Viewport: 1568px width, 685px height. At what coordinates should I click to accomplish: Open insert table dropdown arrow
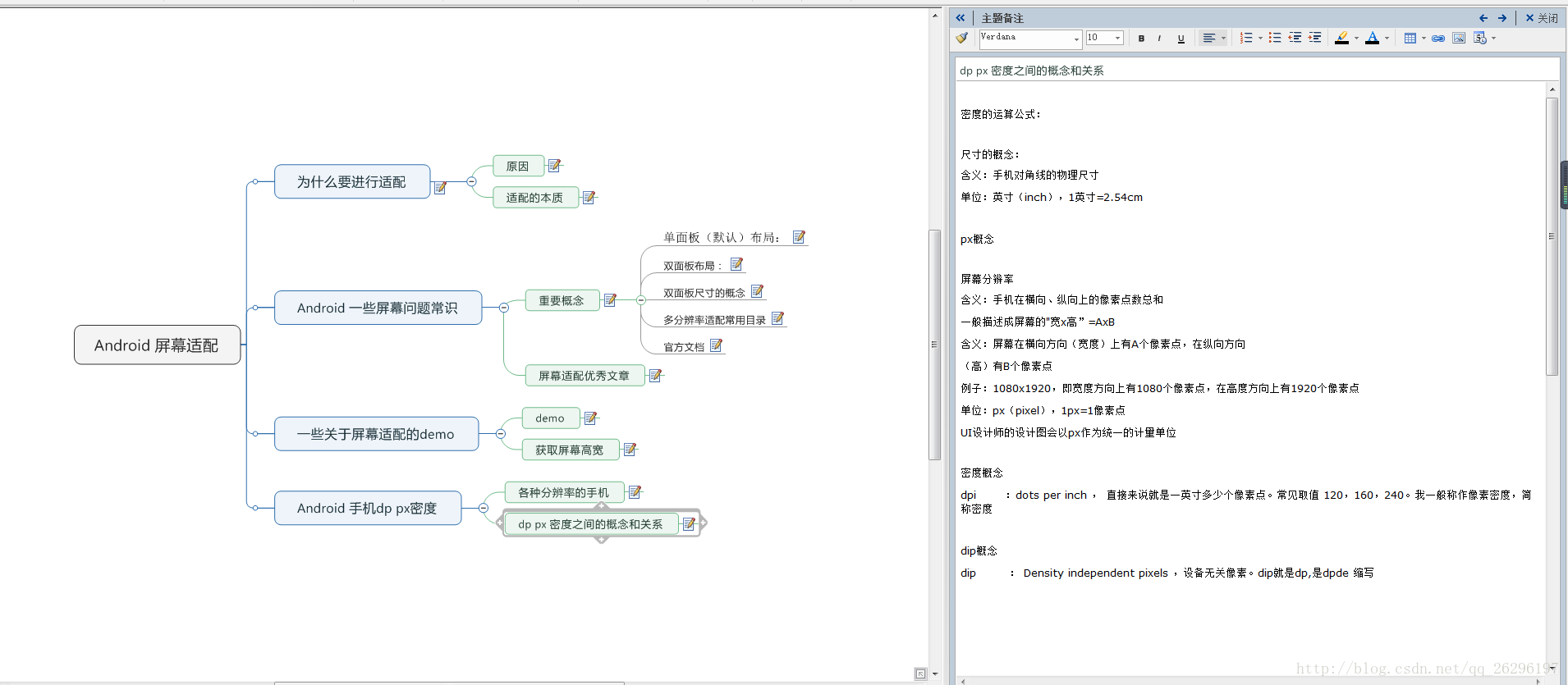coord(1424,38)
